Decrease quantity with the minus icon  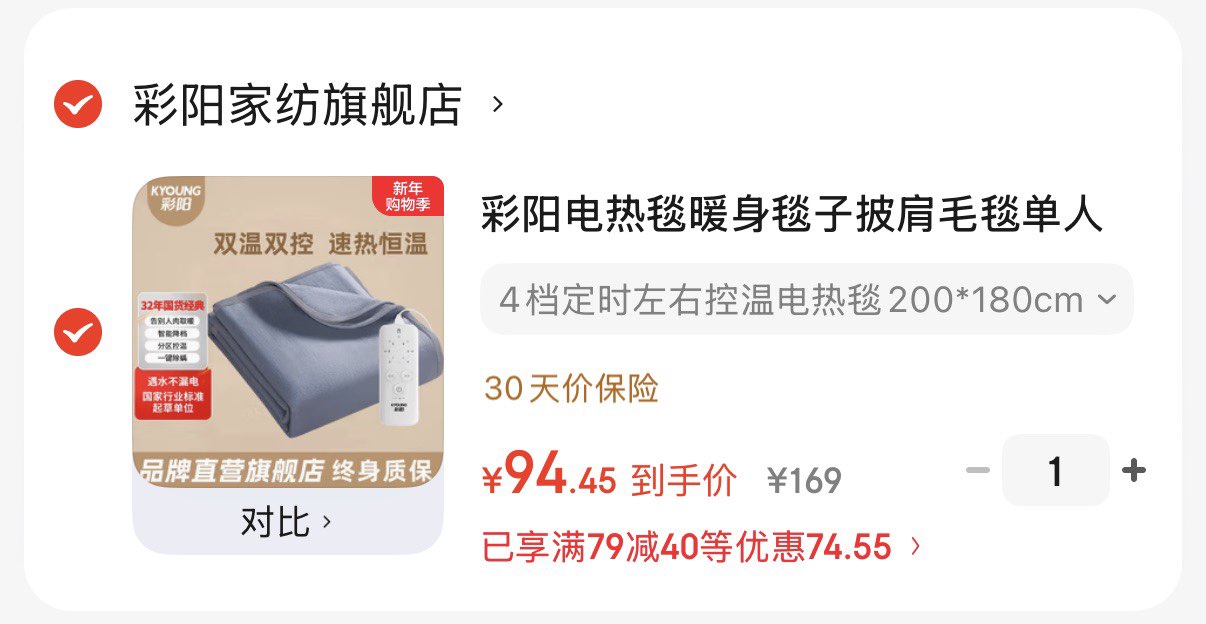pos(978,470)
